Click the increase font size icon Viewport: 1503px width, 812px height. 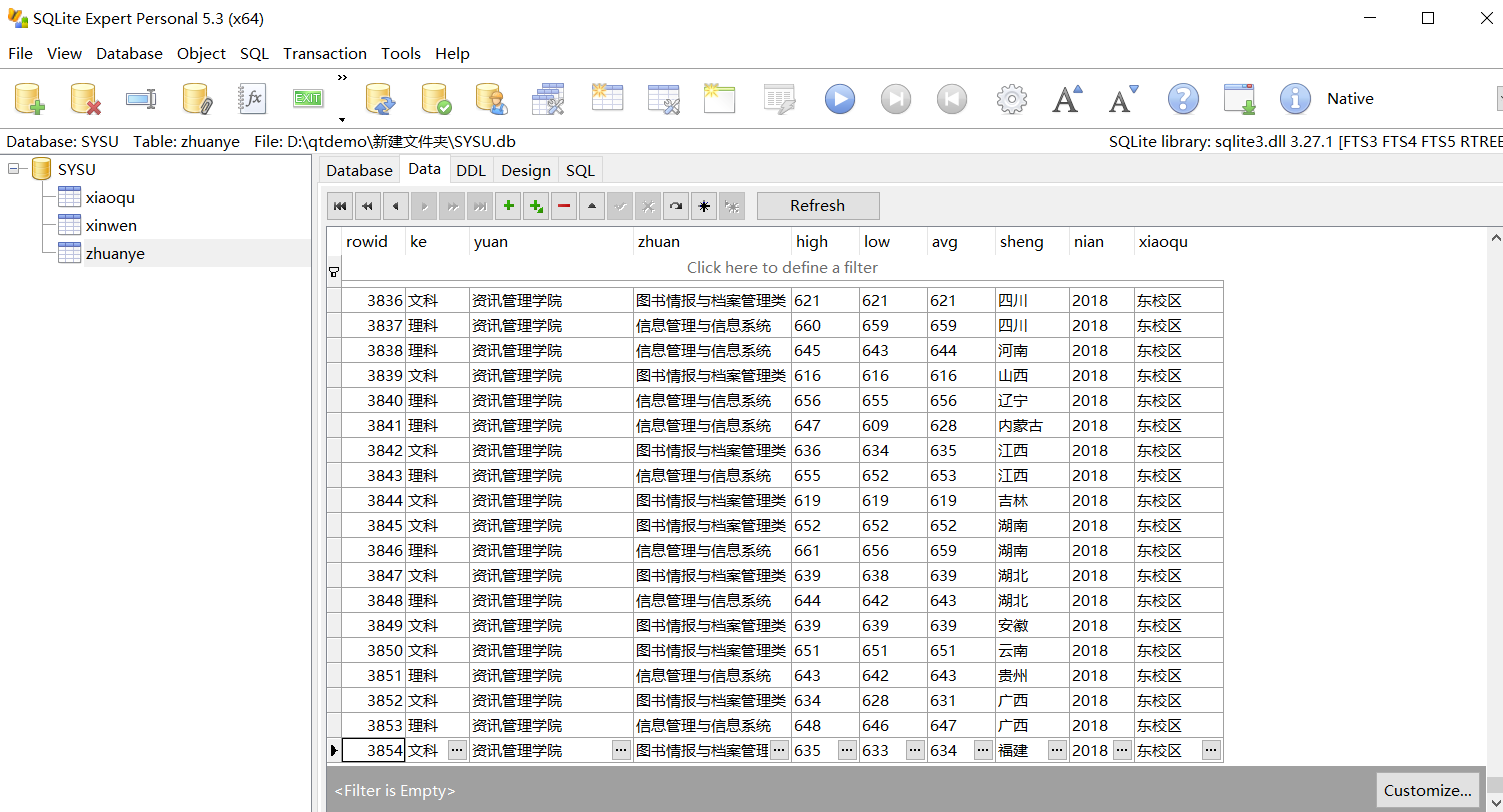(1067, 99)
